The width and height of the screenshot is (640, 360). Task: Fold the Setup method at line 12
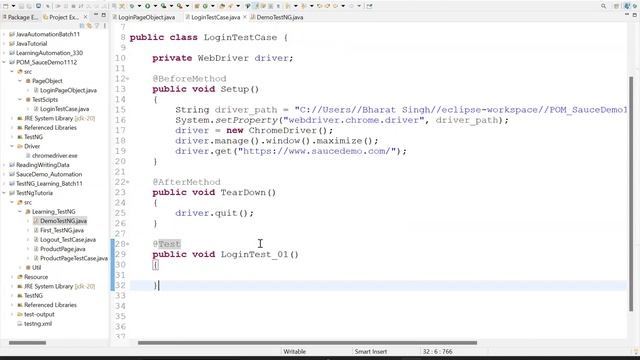coord(128,78)
